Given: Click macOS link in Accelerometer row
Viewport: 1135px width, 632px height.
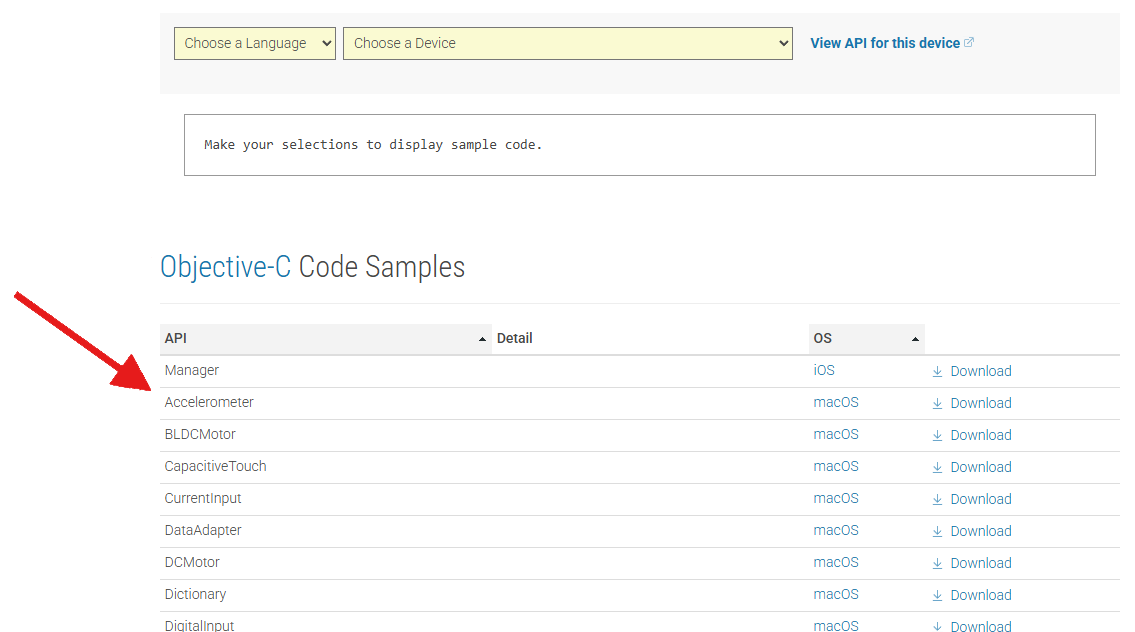Looking at the screenshot, I should pos(836,402).
